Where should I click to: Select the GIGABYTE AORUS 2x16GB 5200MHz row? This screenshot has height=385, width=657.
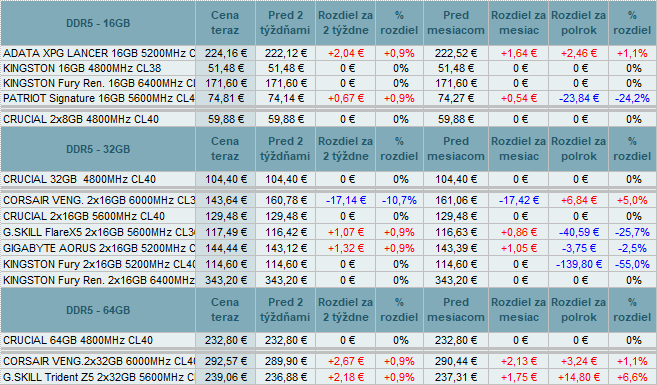[328, 248]
